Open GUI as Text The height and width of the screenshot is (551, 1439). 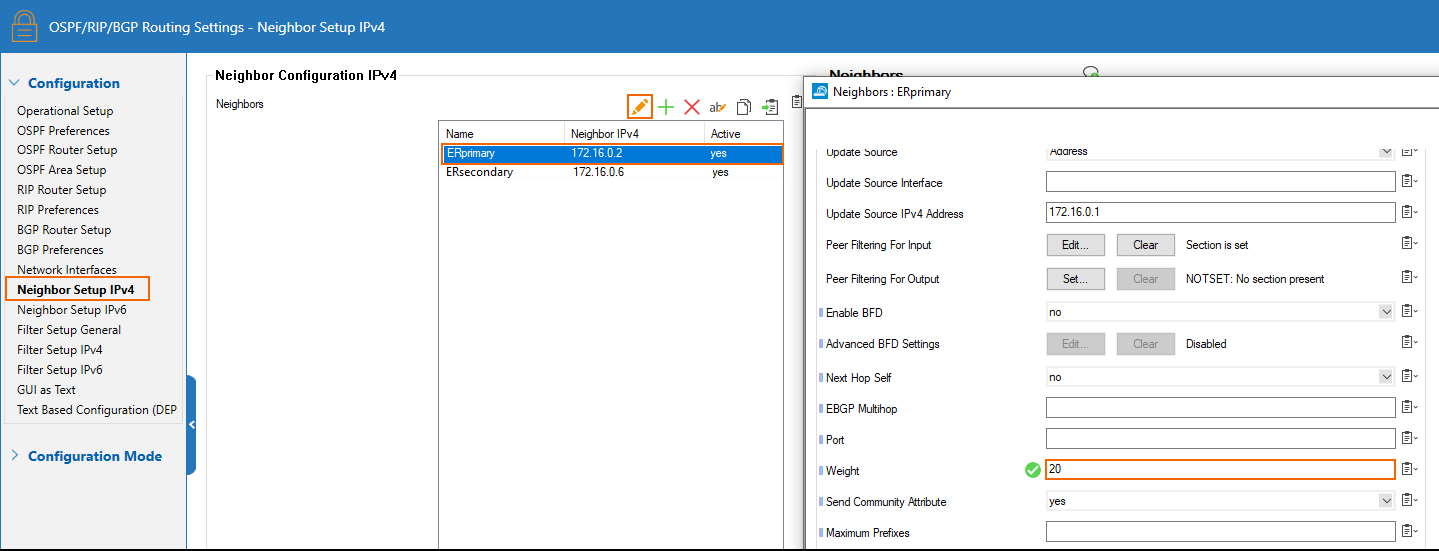[x=46, y=390]
